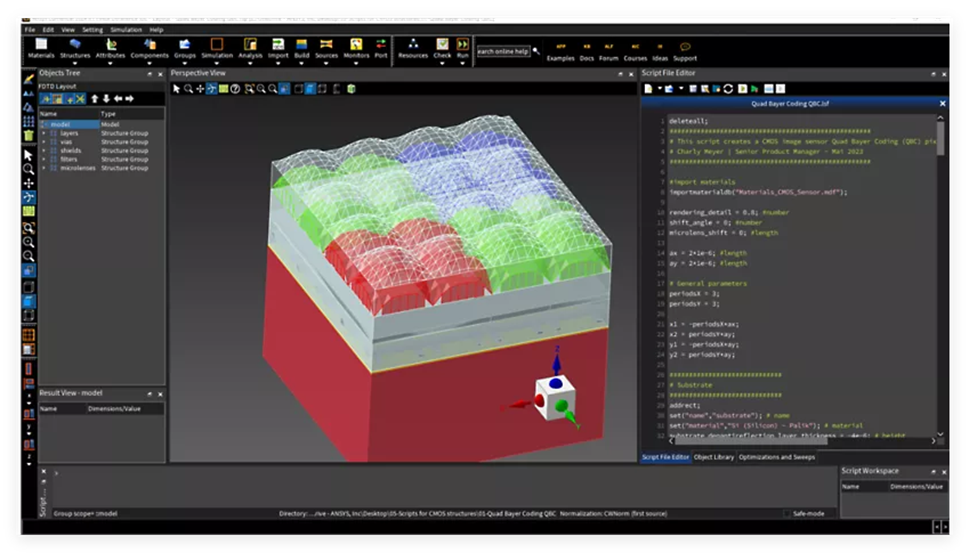Open the Help menu

(x=156, y=30)
